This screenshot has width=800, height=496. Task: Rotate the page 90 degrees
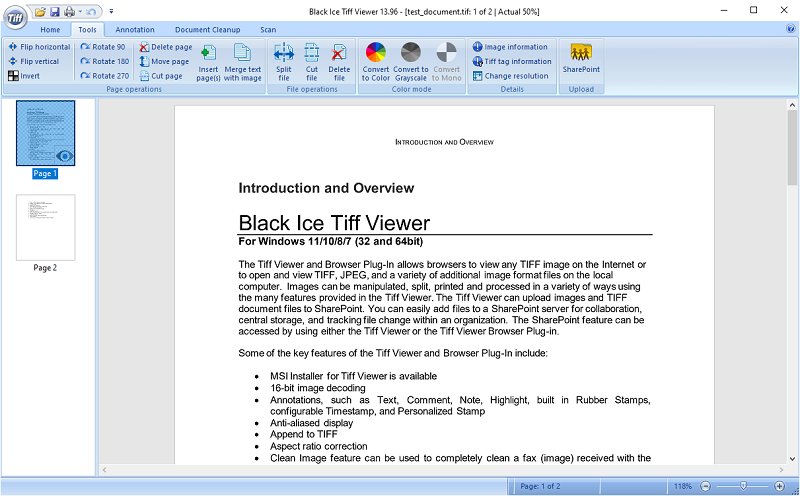tap(103, 47)
